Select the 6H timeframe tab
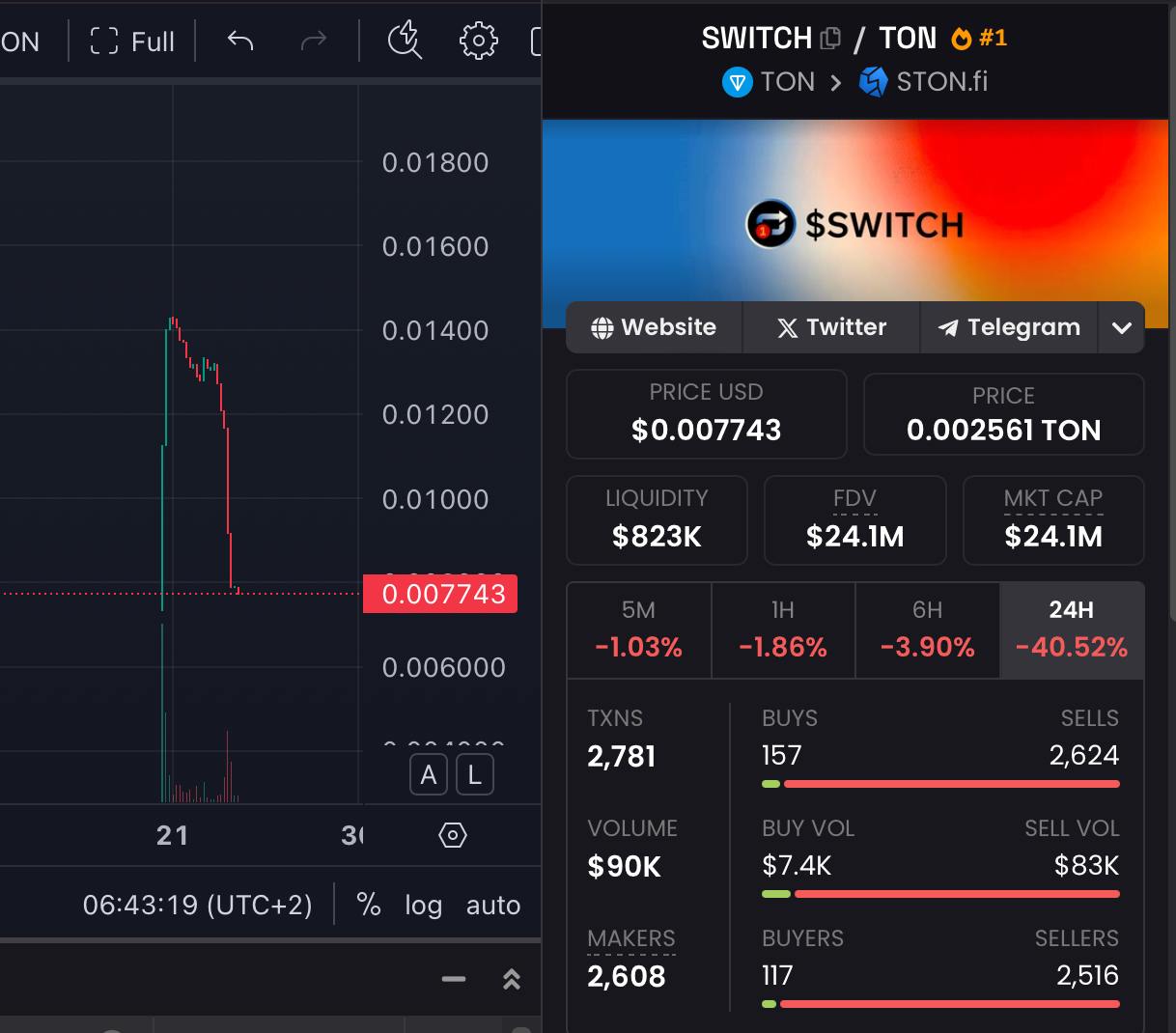The width and height of the screenshot is (1176, 1033). pyautogui.click(x=928, y=629)
